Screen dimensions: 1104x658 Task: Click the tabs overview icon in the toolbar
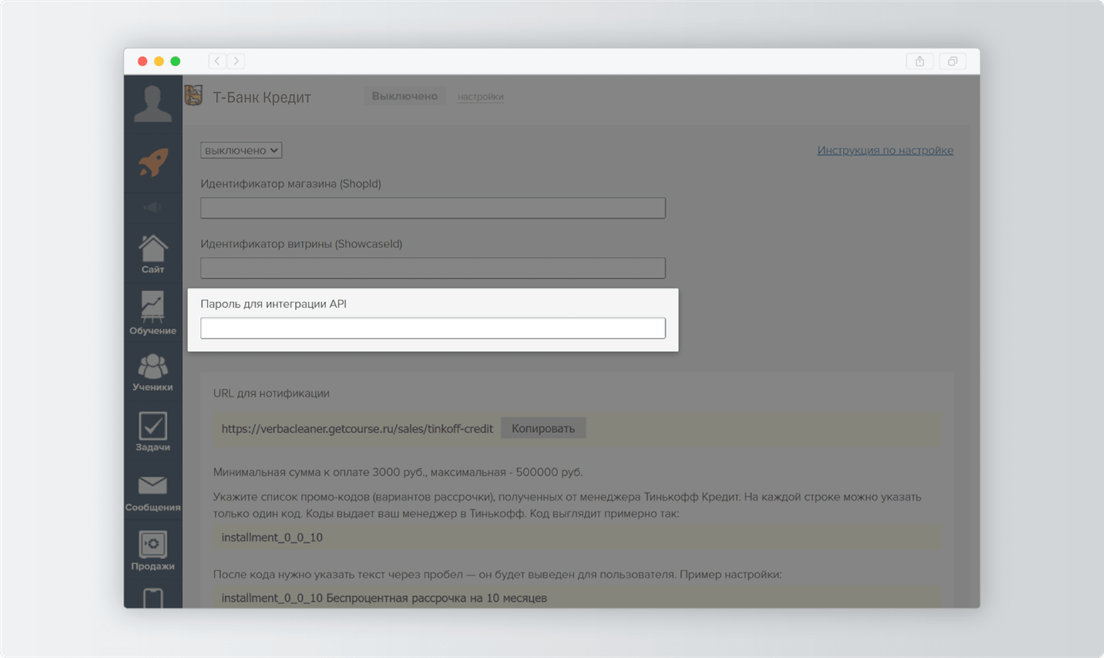point(952,61)
